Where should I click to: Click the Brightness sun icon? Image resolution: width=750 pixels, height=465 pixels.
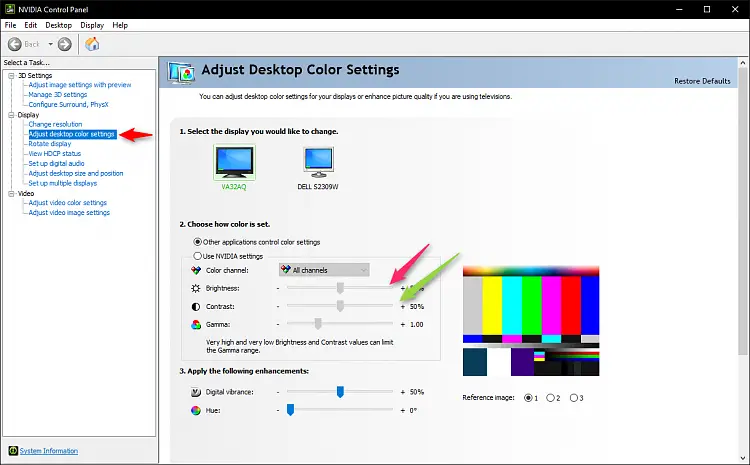click(196, 288)
